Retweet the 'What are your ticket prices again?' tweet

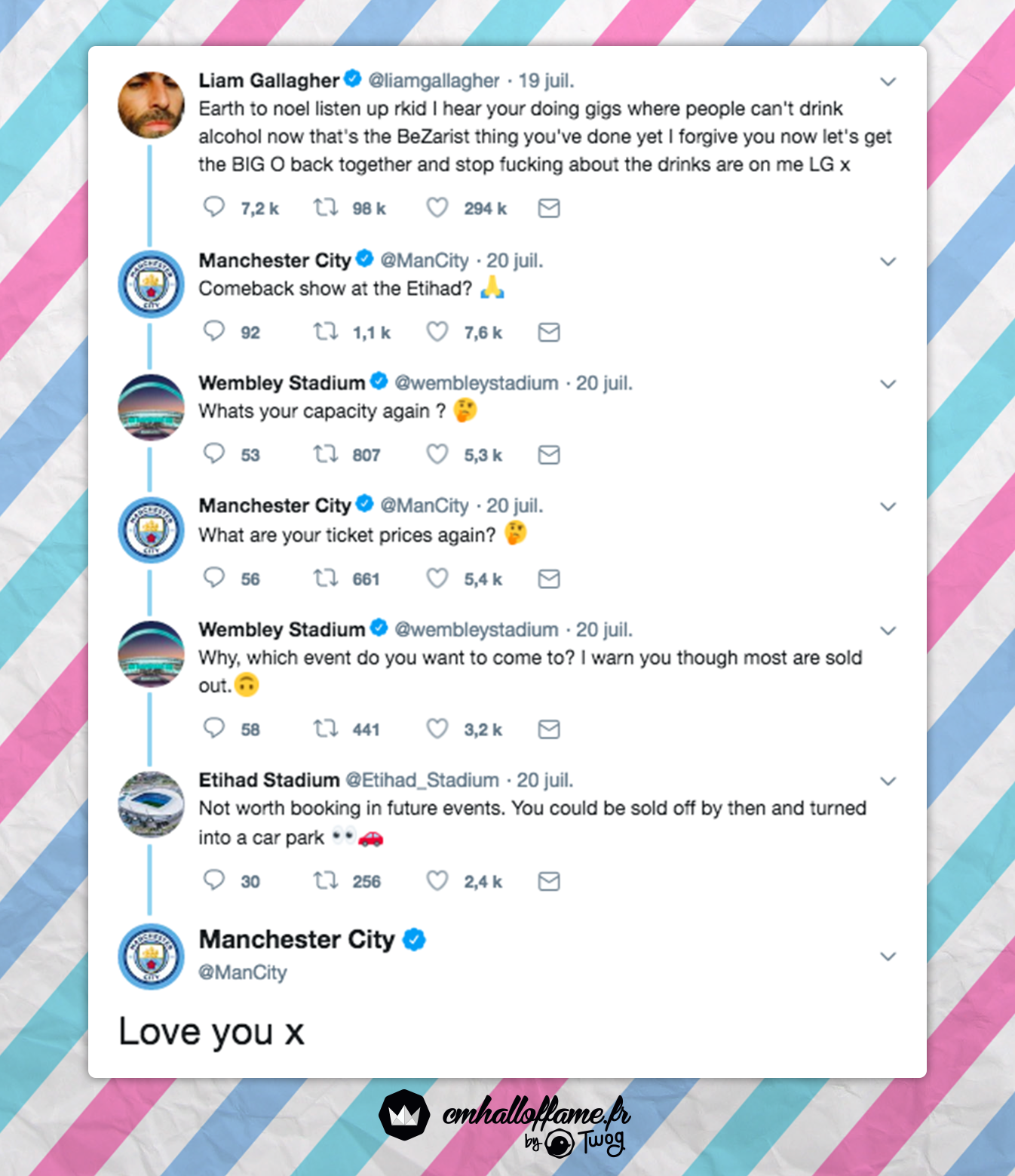[326, 579]
